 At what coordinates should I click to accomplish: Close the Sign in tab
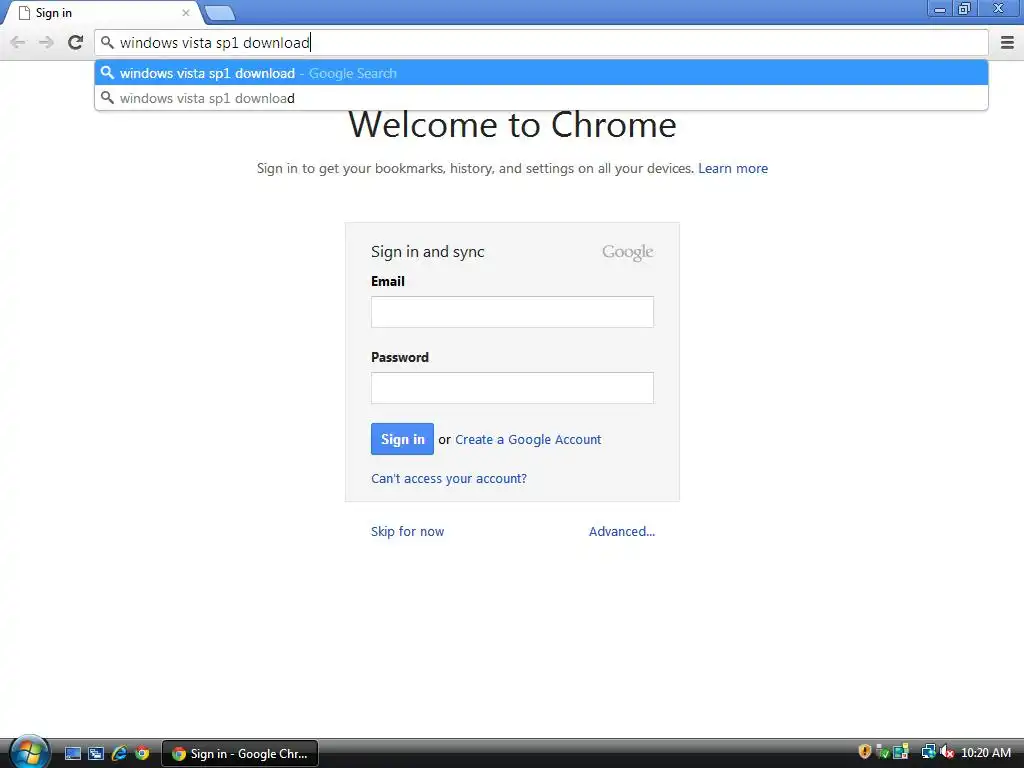tap(185, 13)
